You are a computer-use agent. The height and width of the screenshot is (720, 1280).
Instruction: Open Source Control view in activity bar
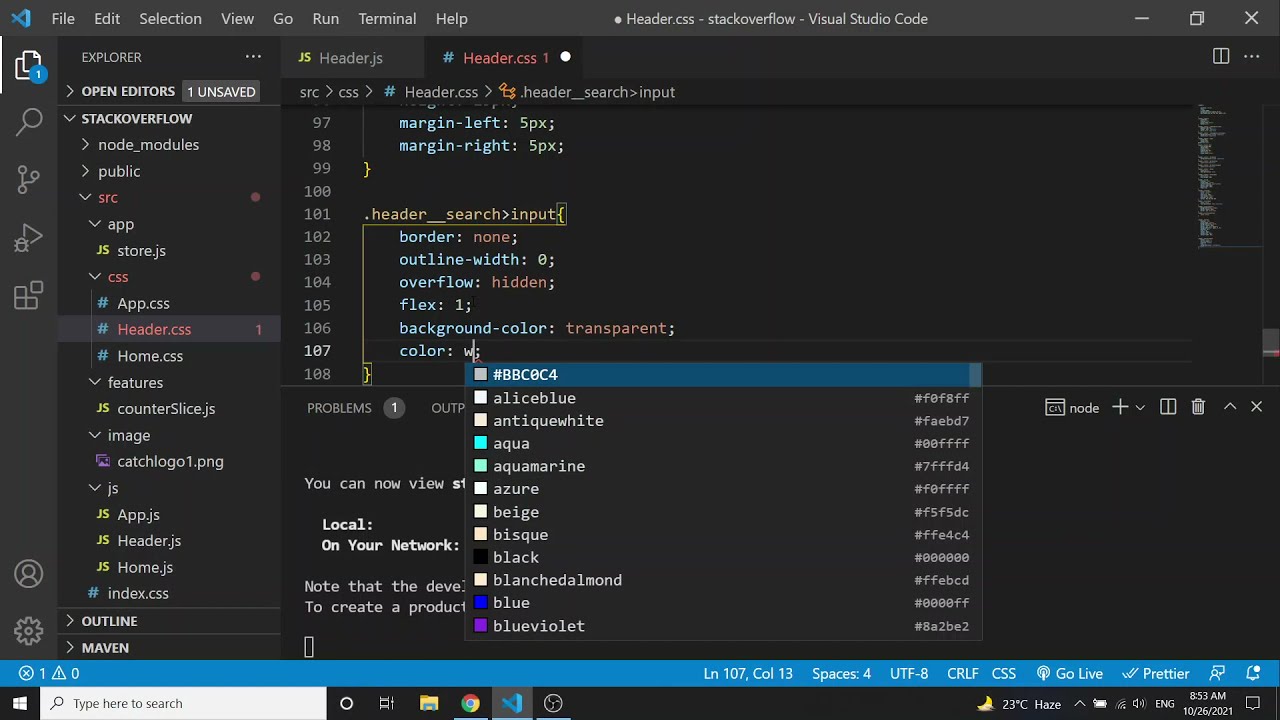pos(28,181)
